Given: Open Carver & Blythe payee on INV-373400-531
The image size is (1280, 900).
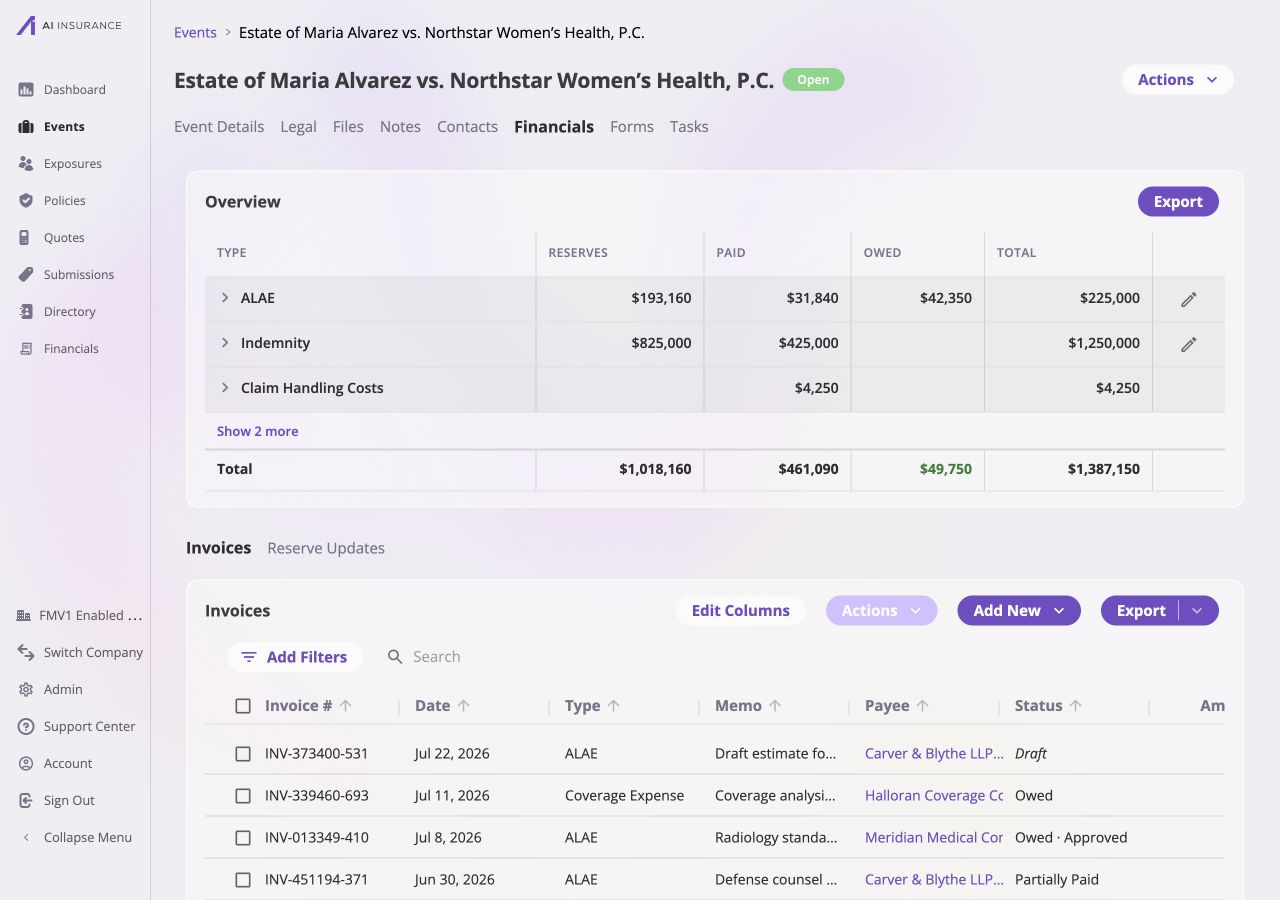Looking at the screenshot, I should click(934, 754).
